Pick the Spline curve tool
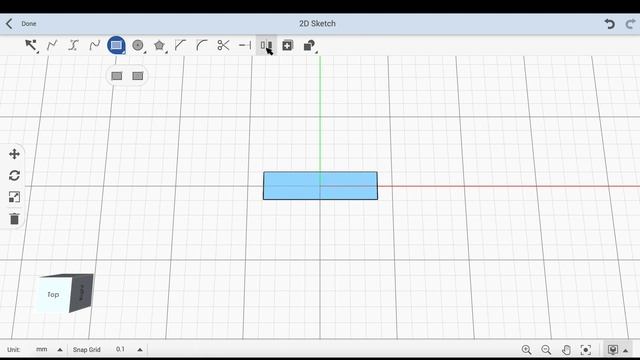The height and width of the screenshot is (360, 640). coord(95,45)
